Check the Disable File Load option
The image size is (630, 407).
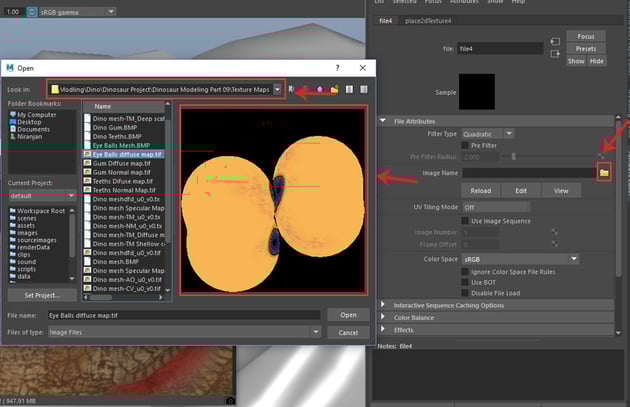(467, 292)
